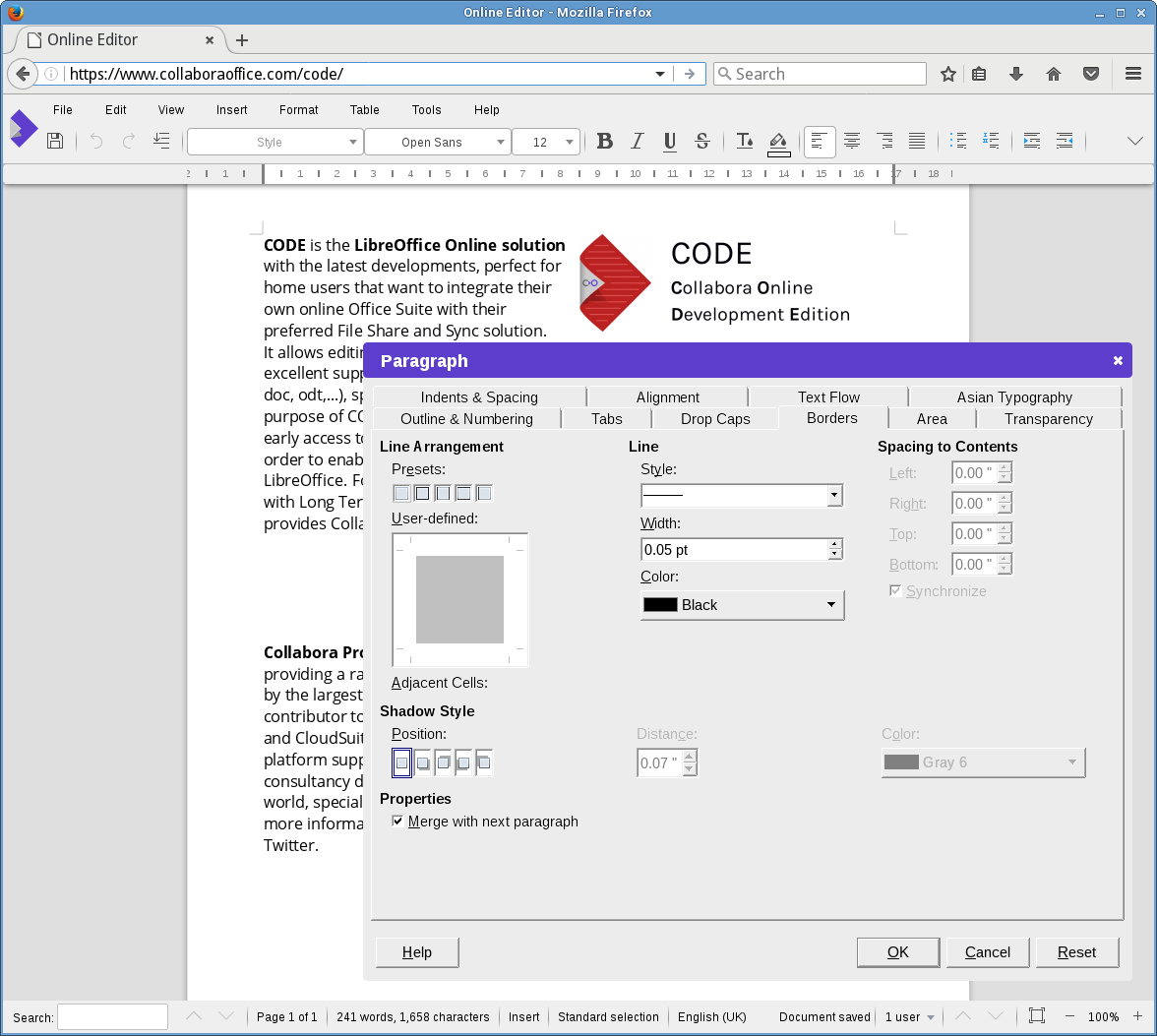Click the highlighting color icon
Viewport: 1157px width, 1036px height.
[x=778, y=142]
